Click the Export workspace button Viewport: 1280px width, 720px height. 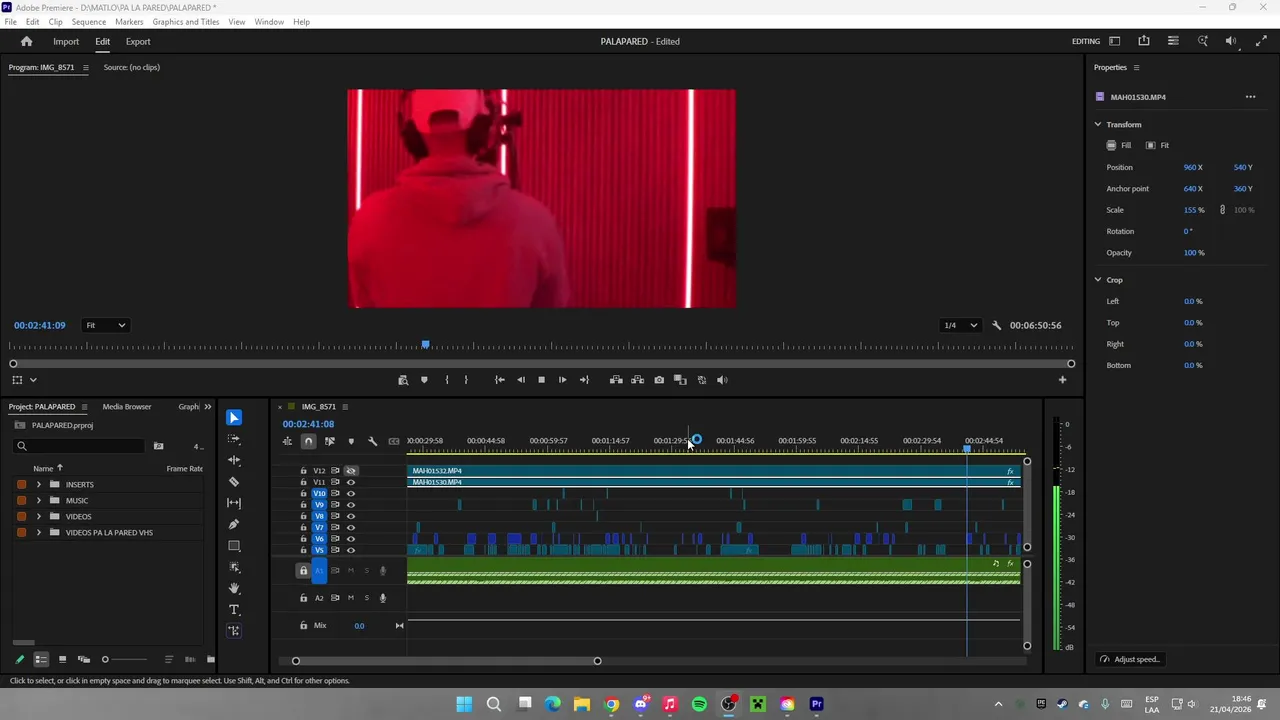138,42
